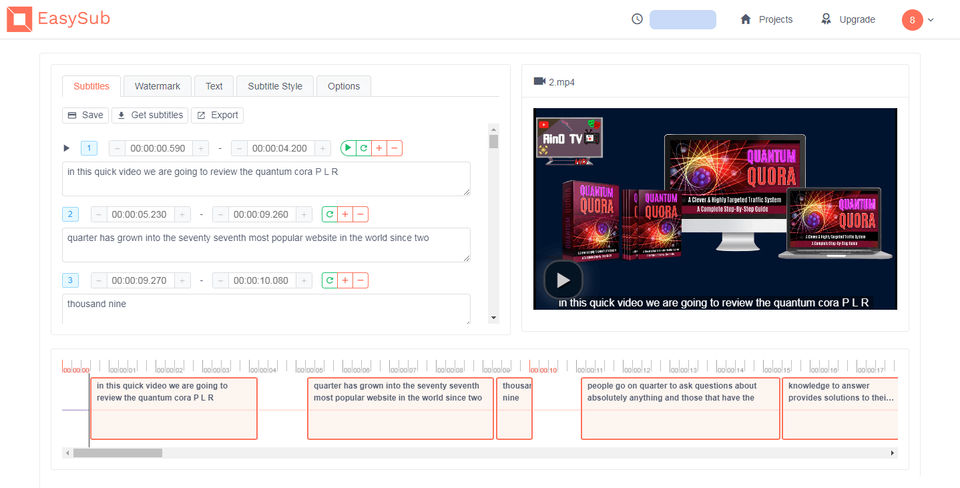Decrease end time 00:00:04.200

click(239, 148)
